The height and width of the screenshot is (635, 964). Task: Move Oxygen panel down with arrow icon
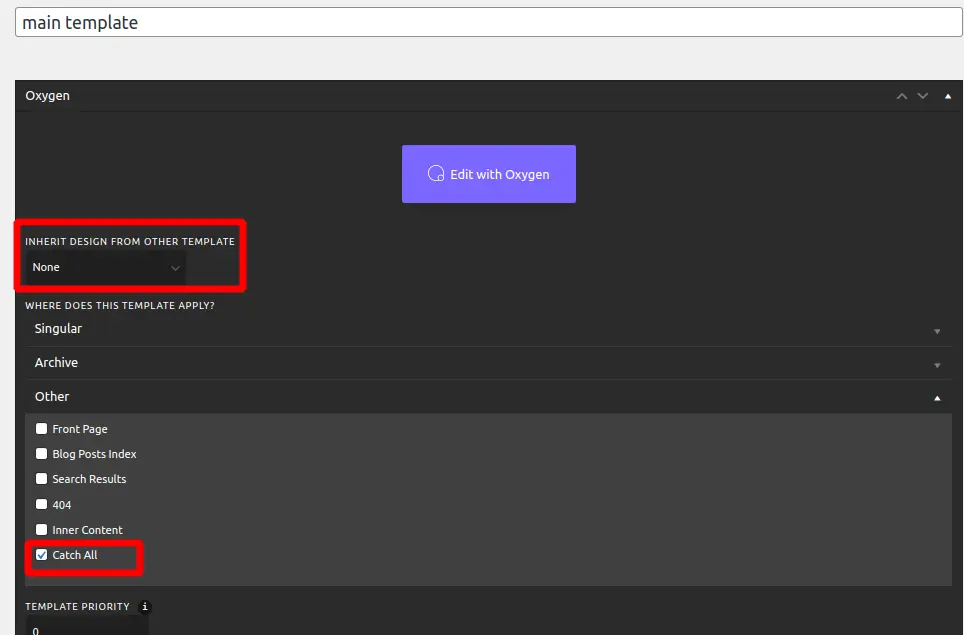click(x=923, y=96)
